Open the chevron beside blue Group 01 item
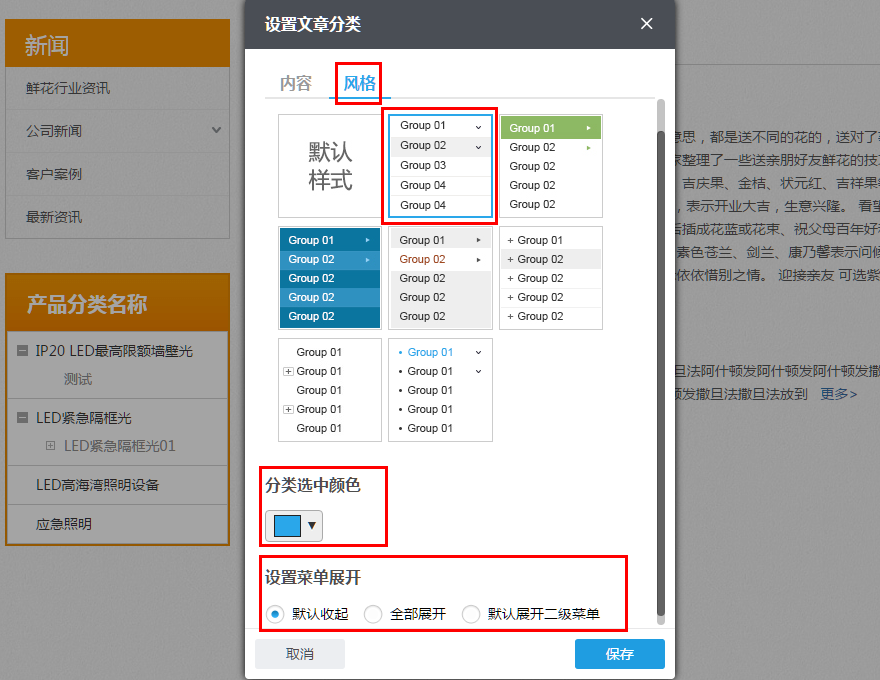Screen dimensions: 880x680 click(x=369, y=239)
